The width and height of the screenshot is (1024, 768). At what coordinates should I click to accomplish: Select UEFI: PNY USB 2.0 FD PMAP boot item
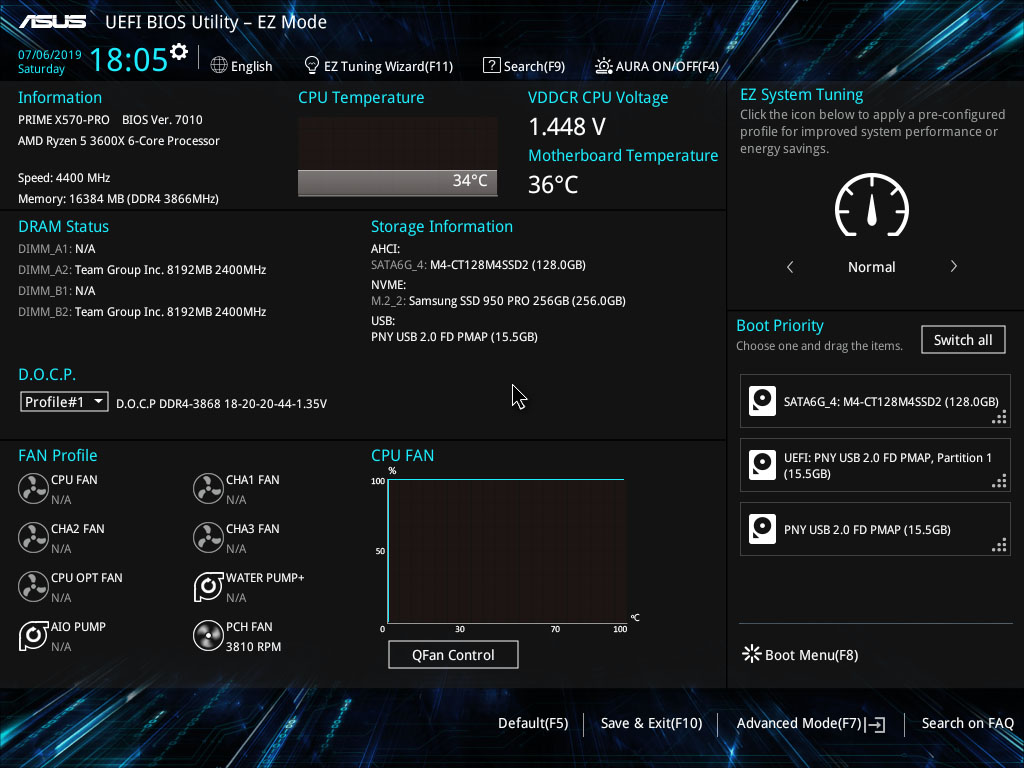pyautogui.click(x=875, y=465)
